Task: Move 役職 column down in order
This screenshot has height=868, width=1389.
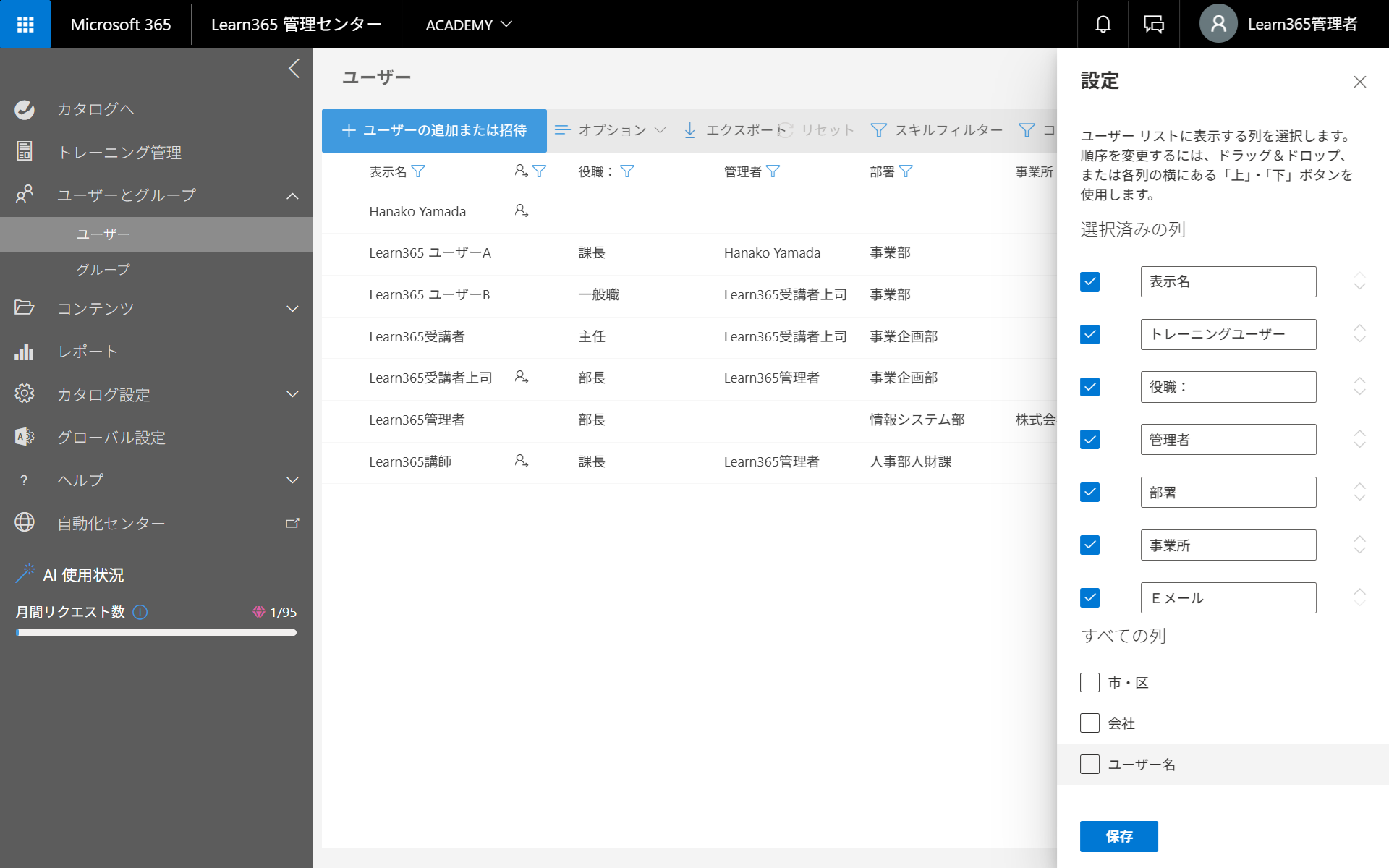Action: point(1360,392)
